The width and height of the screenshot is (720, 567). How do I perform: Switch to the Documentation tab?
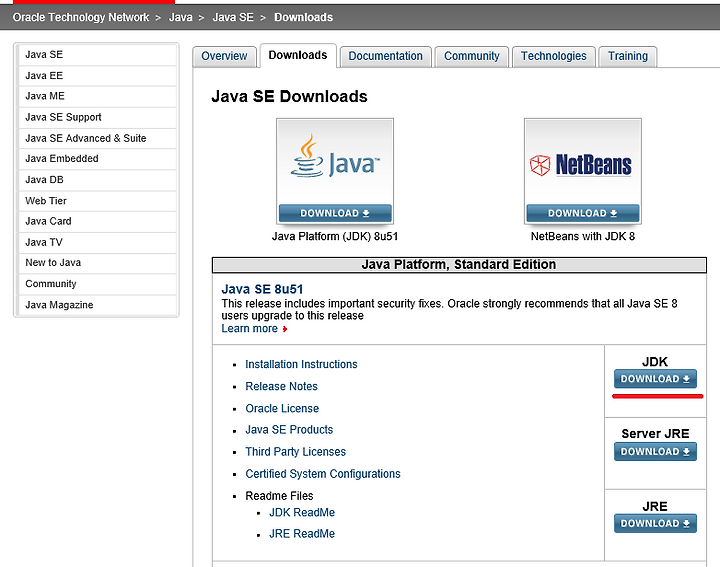click(x=385, y=56)
